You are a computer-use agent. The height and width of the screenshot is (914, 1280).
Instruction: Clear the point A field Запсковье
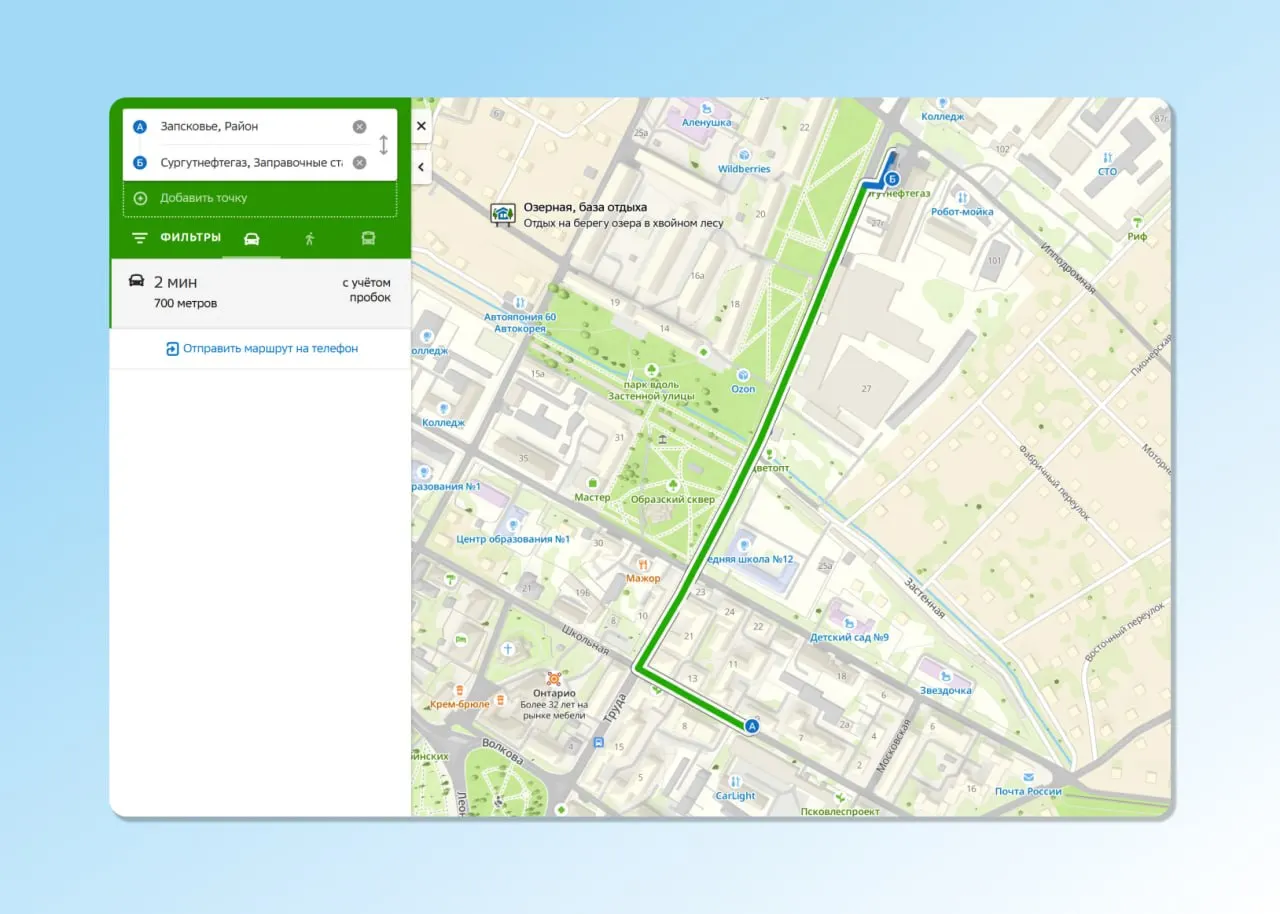[x=359, y=127]
